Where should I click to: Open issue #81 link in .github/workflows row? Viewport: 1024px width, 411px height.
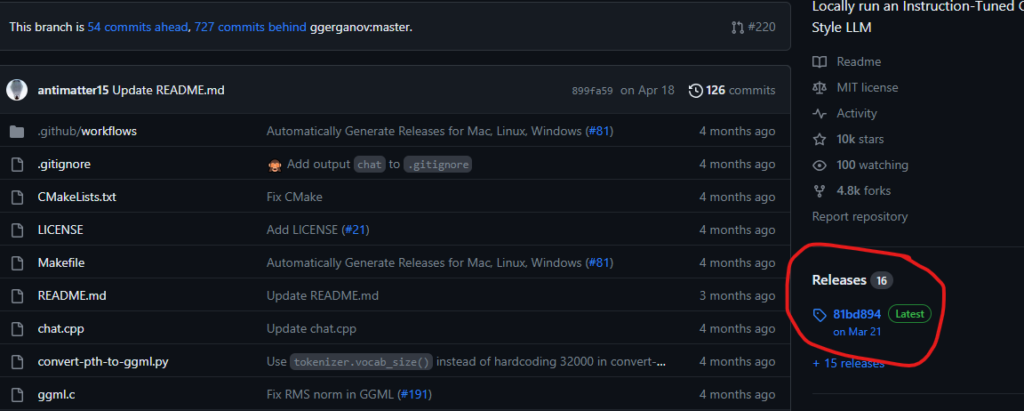click(599, 131)
